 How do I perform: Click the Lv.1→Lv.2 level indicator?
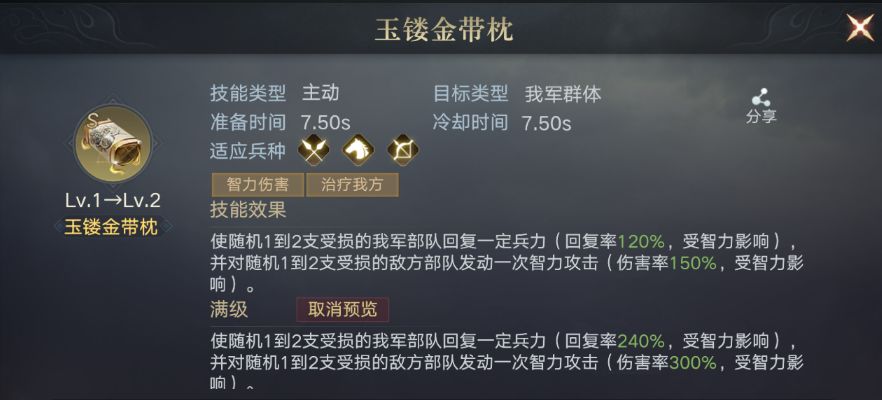pyautogui.click(x=112, y=201)
